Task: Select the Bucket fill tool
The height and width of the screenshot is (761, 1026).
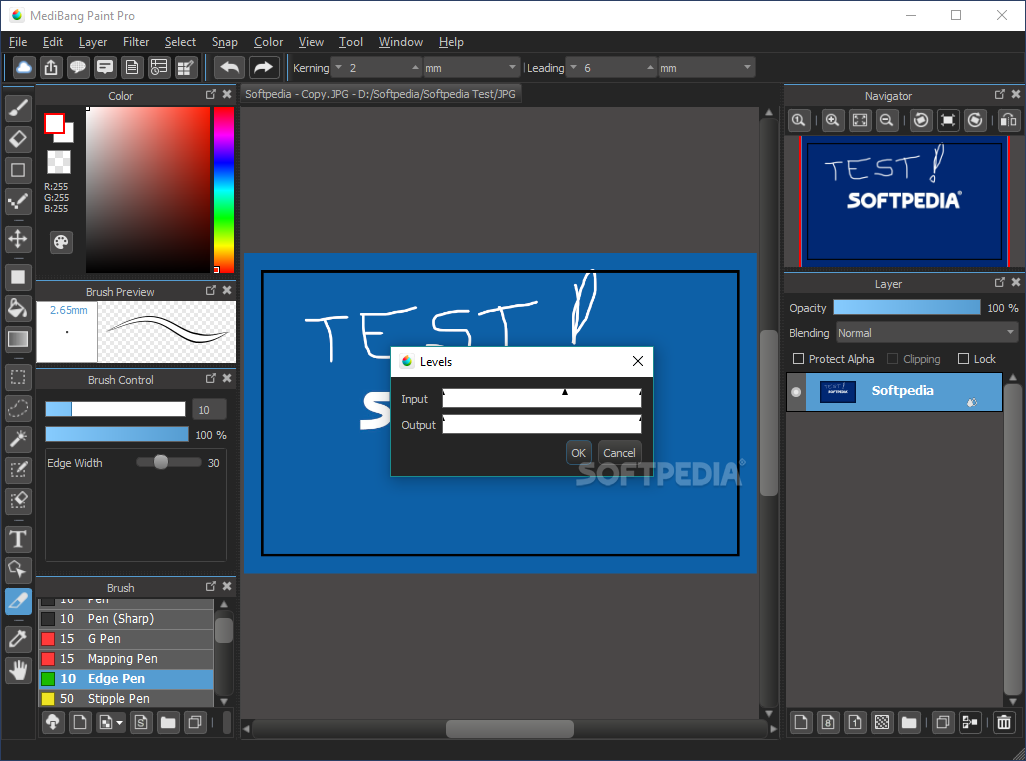Action: coord(18,308)
